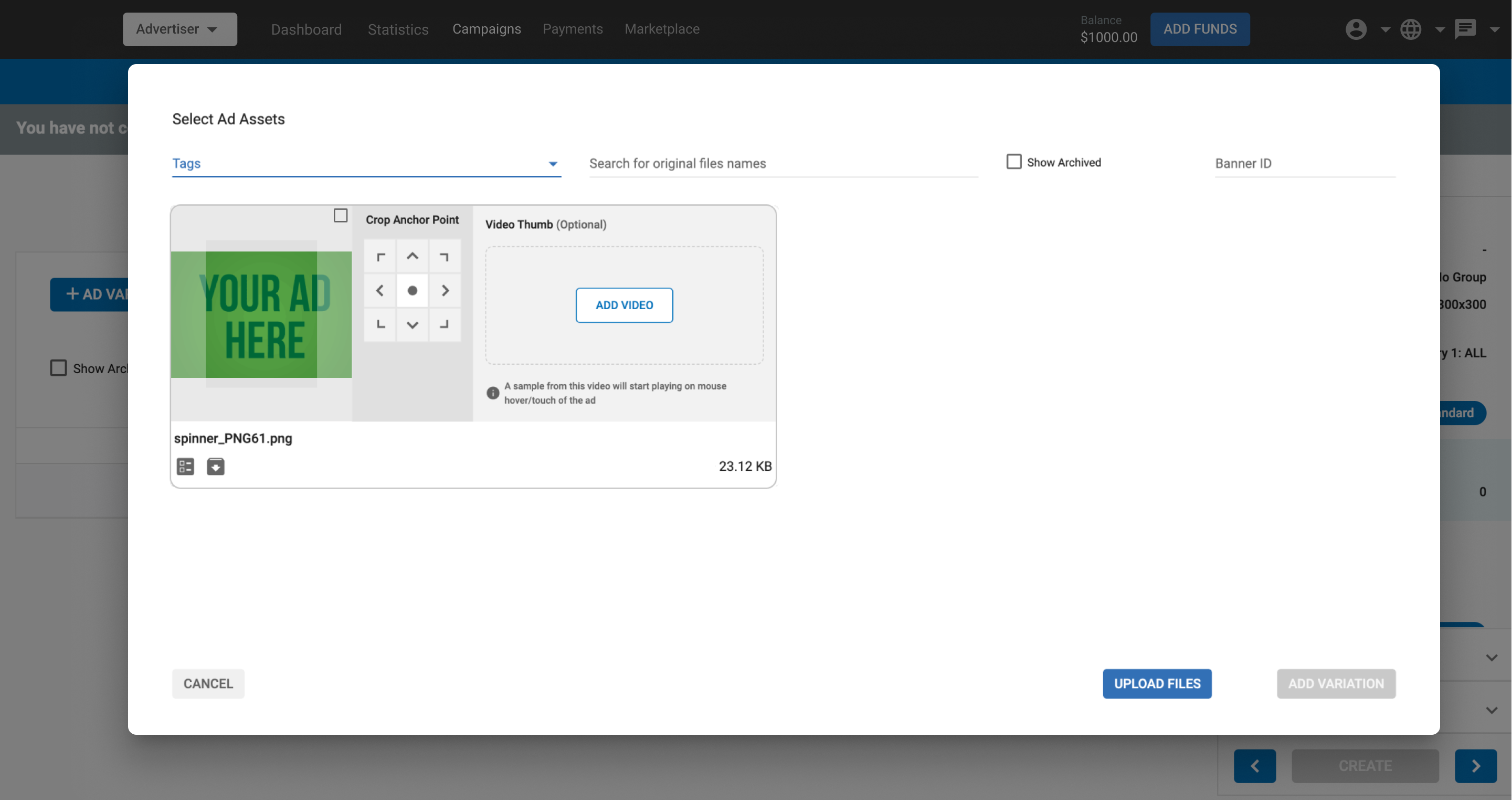This screenshot has height=803, width=1512.
Task: Open the language globe dropdown
Action: [x=1411, y=29]
